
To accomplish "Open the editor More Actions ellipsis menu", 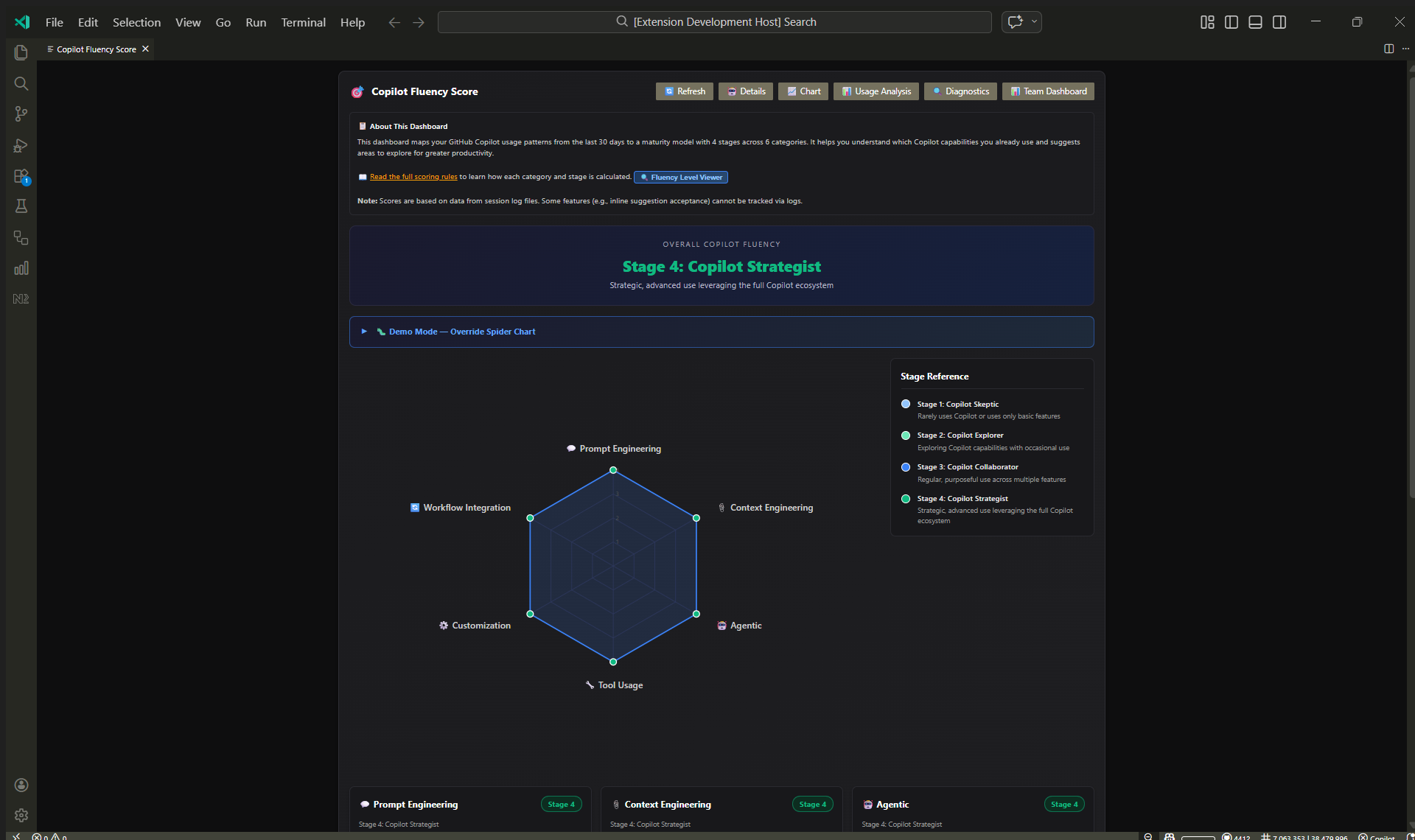I will 1405,49.
